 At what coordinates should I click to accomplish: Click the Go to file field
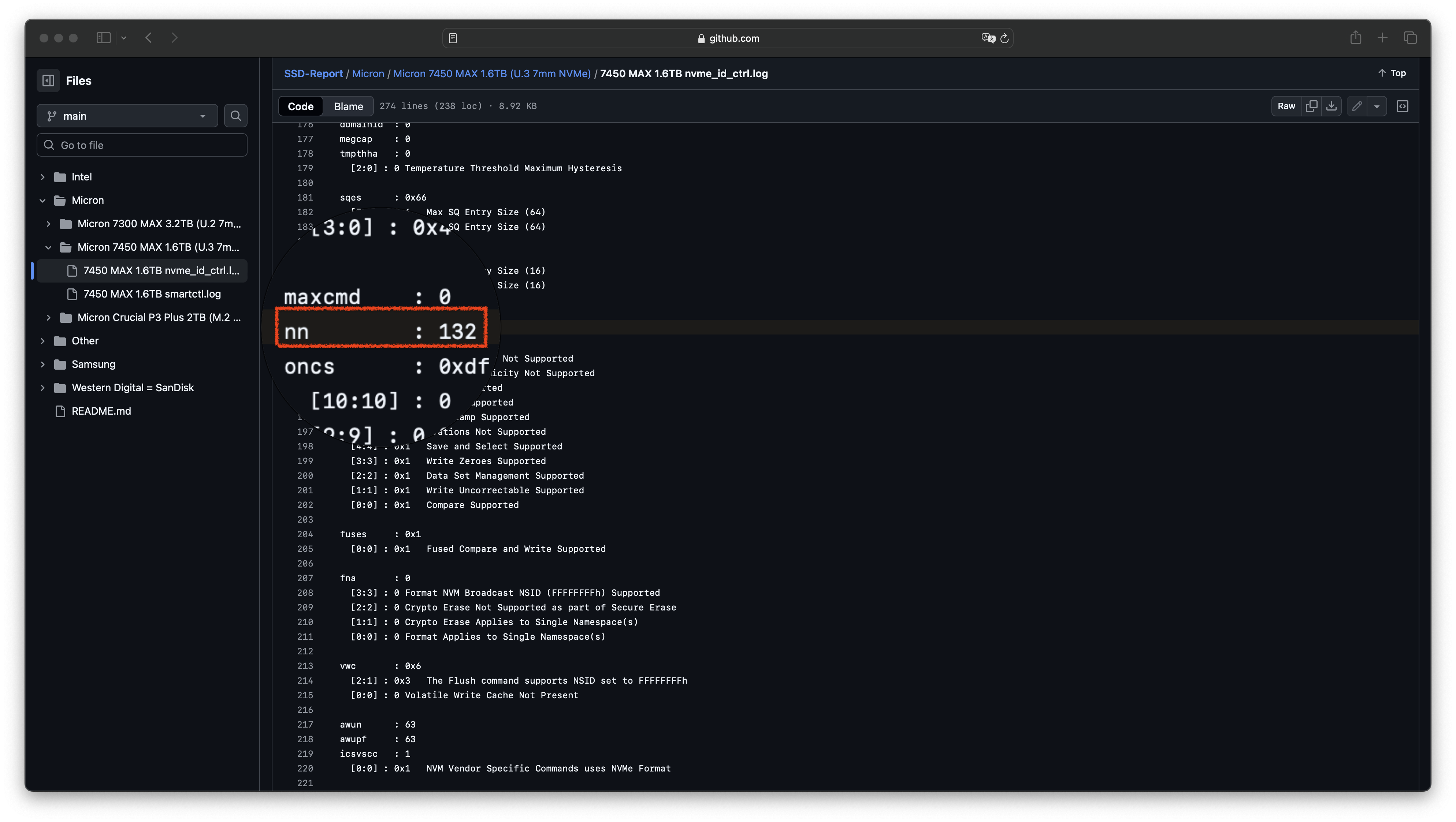[142, 145]
